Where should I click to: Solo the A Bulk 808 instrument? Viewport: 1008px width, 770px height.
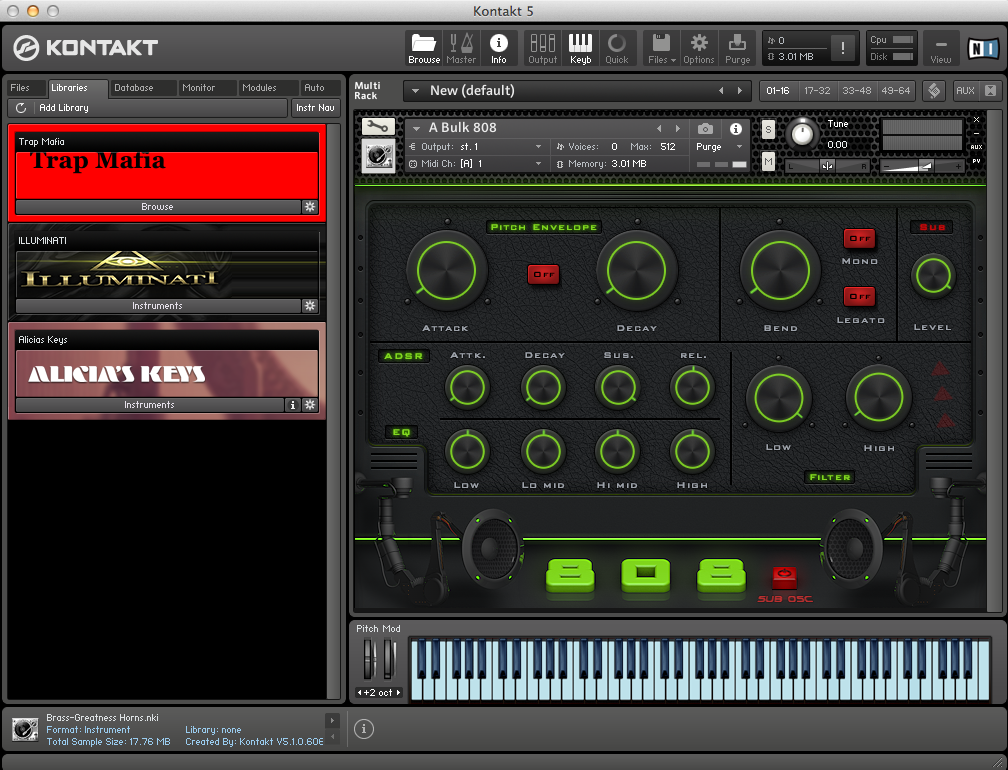click(x=768, y=129)
